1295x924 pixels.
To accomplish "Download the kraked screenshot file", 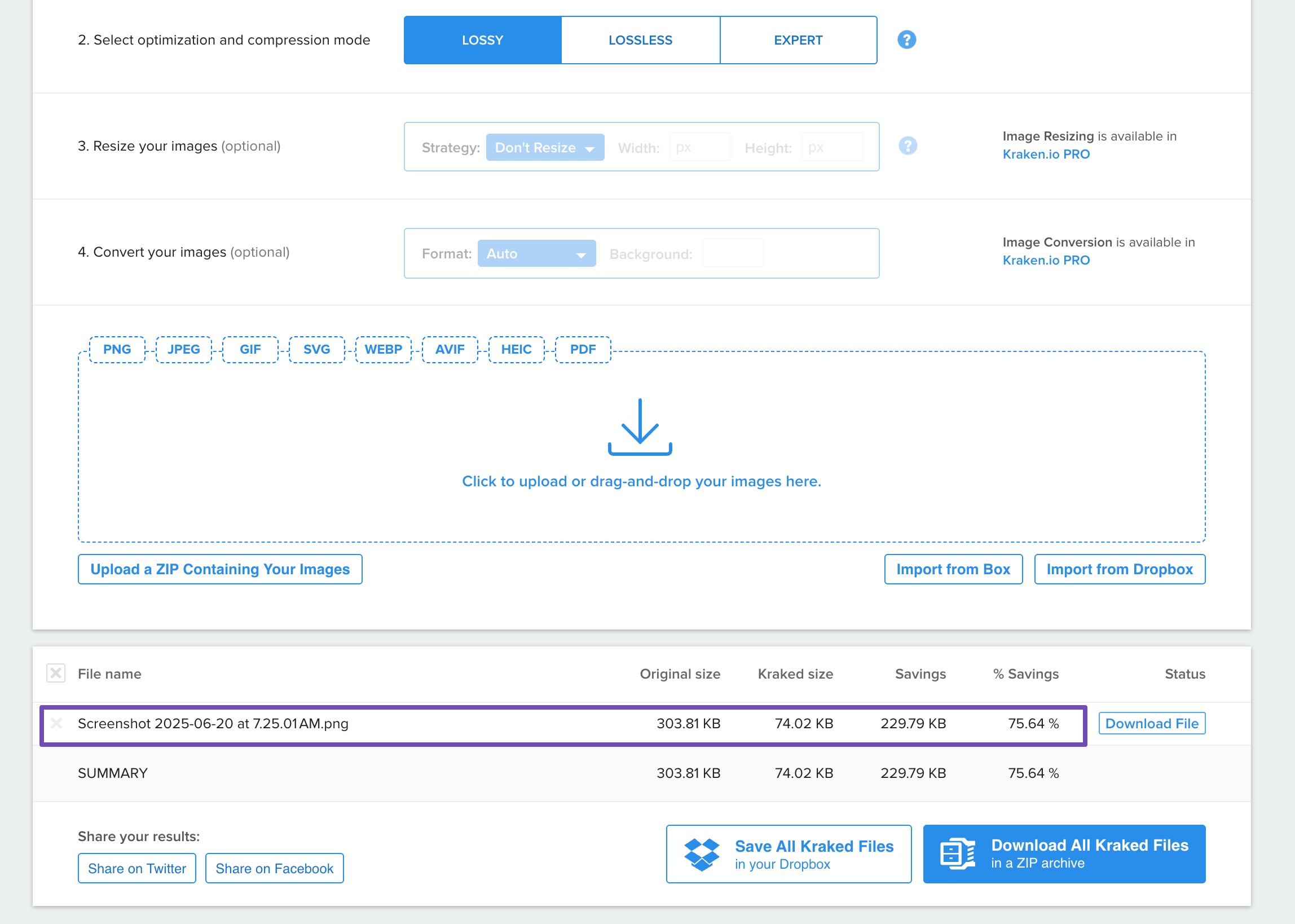I will 1151,723.
